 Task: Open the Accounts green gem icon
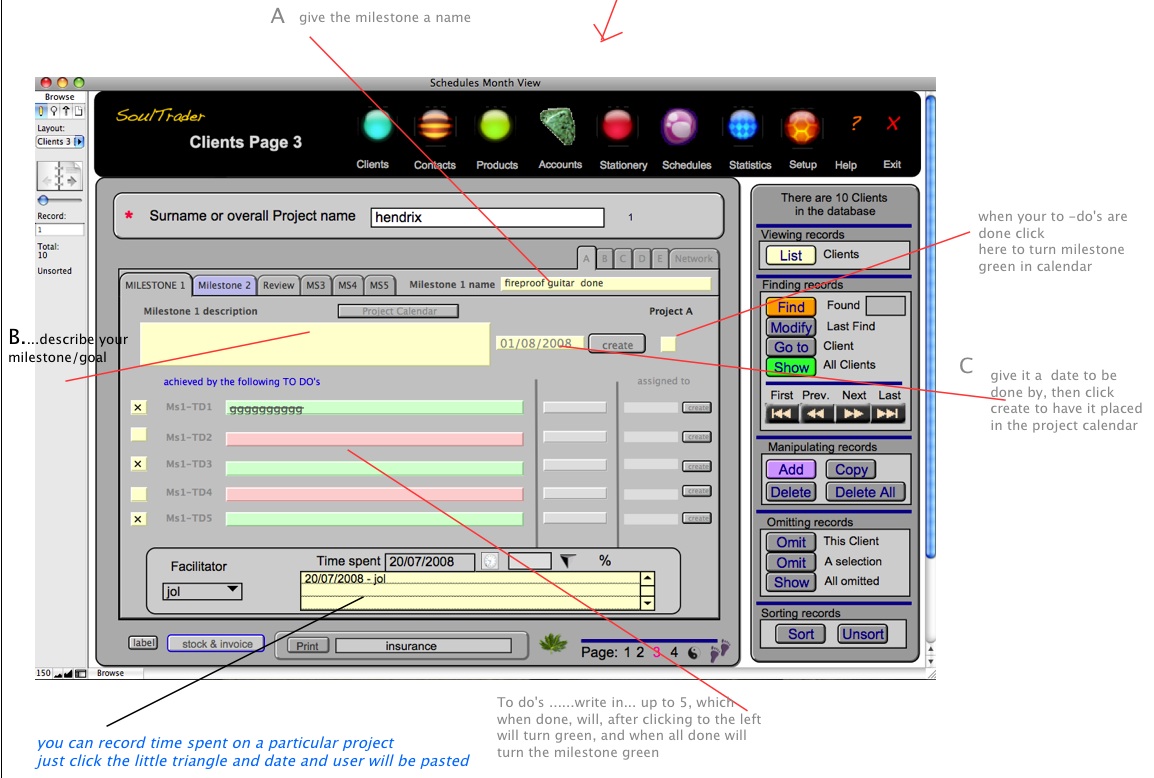pyautogui.click(x=557, y=126)
